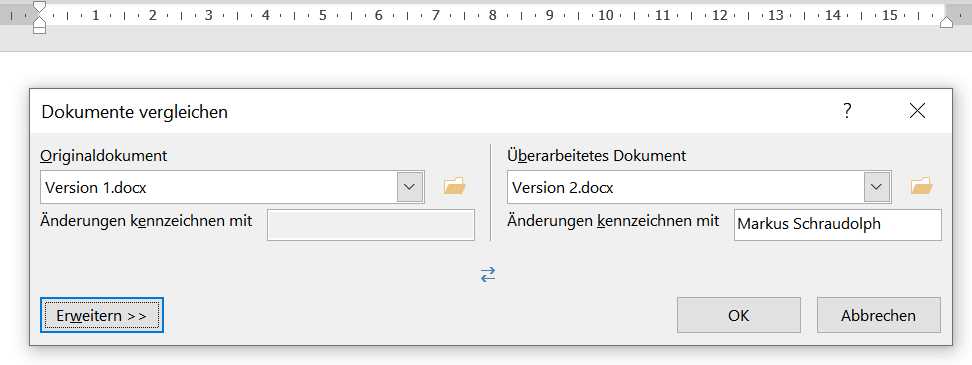Image resolution: width=972 pixels, height=365 pixels.
Task: Click the empty original label-changes field
Action: [x=371, y=225]
